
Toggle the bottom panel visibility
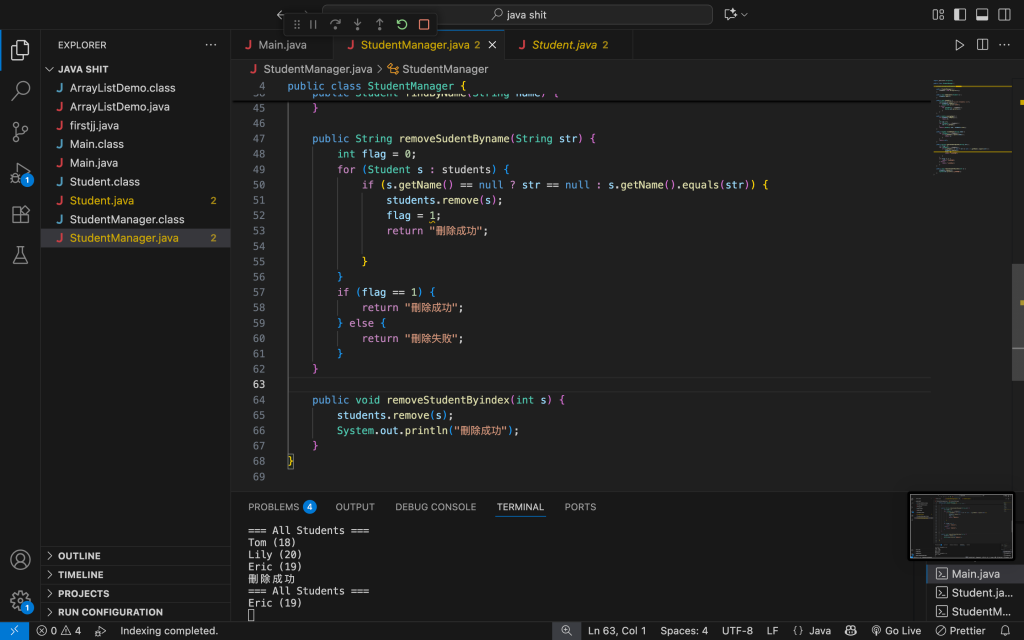[982, 15]
